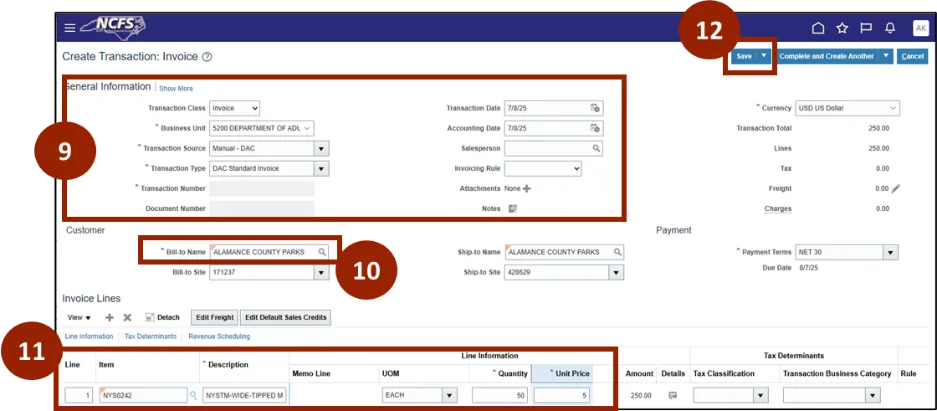Open Accounting Date calendar picker
Screen dimensions: 937x411
(x=595, y=128)
